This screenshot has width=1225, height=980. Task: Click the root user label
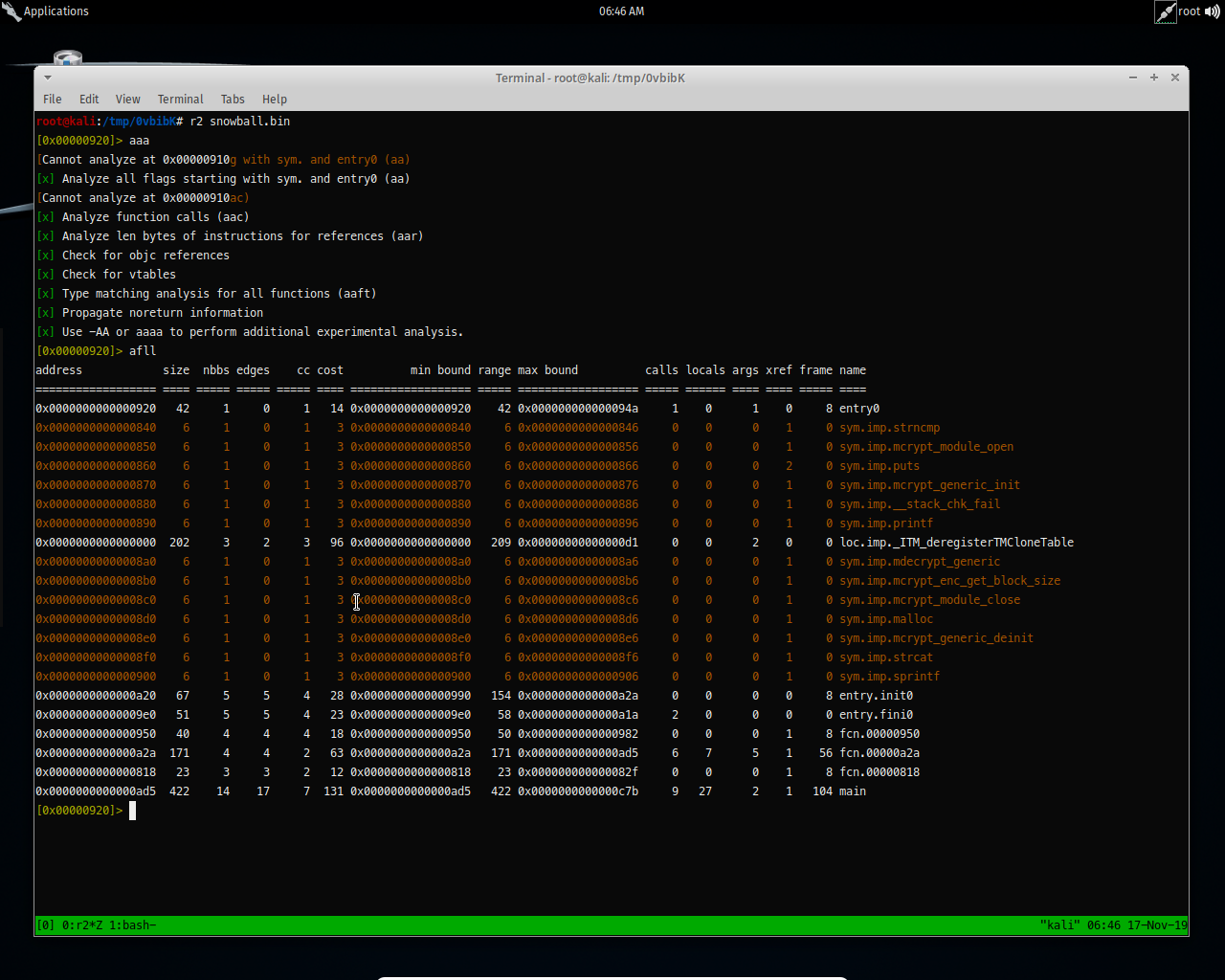click(x=1190, y=11)
